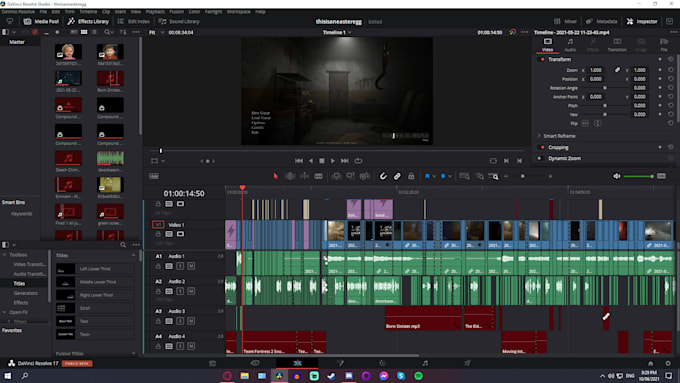Image resolution: width=680 pixels, height=383 pixels.
Task: Select the Left Lower Third title
Action: point(95,269)
